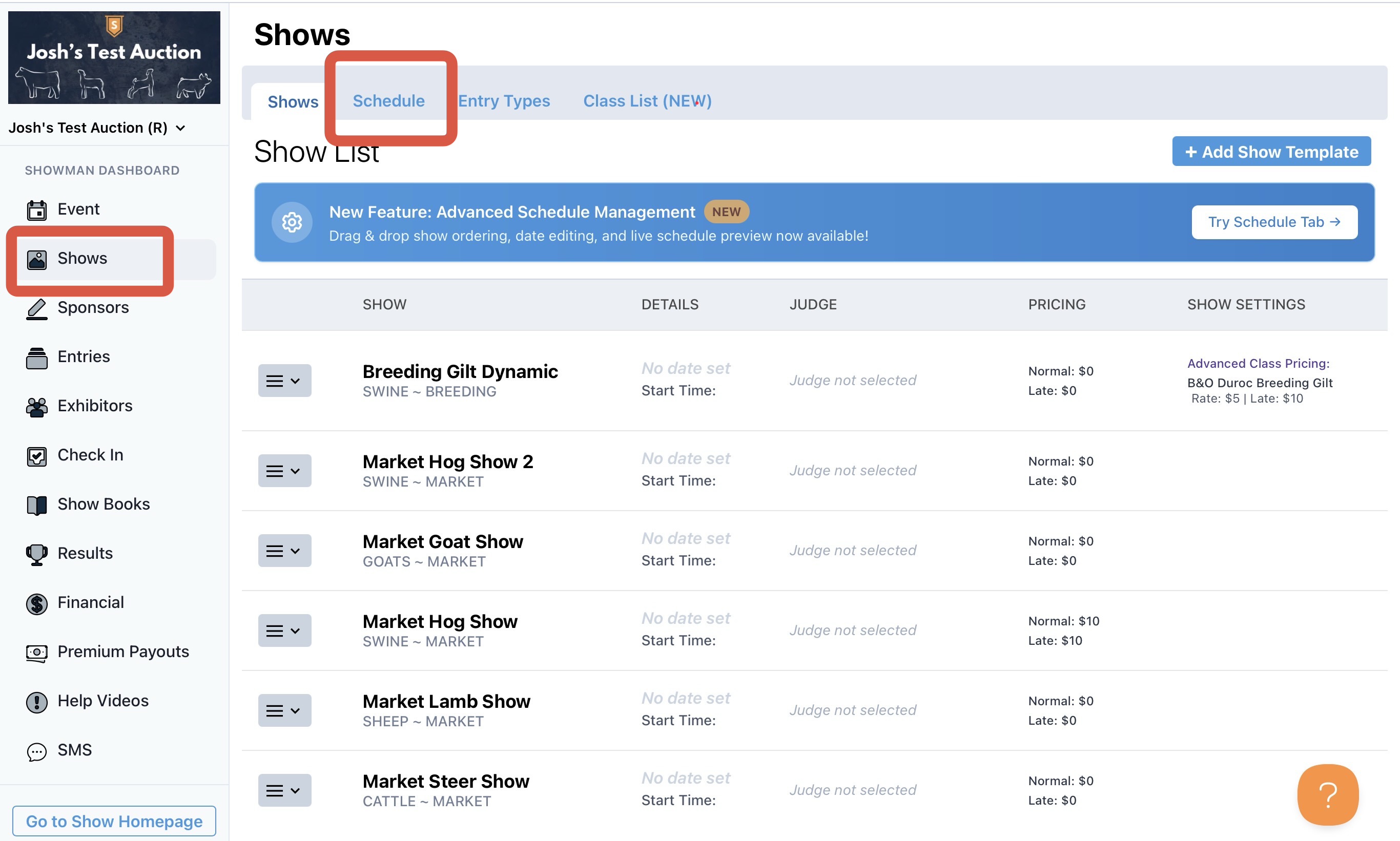Expand Josh's Test Auction (R) dropdown
This screenshot has width=1400, height=841.
pos(96,128)
